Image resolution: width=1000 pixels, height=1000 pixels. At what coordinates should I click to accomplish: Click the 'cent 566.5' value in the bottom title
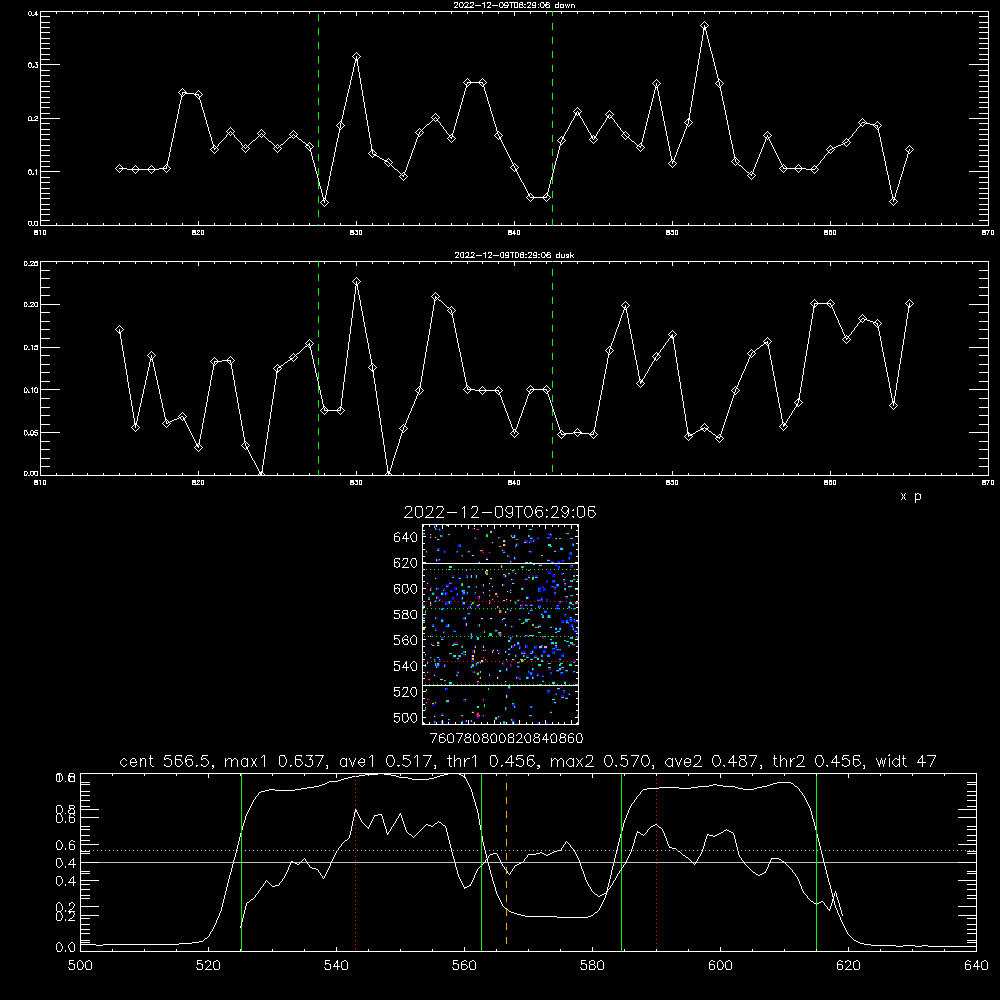(165, 761)
